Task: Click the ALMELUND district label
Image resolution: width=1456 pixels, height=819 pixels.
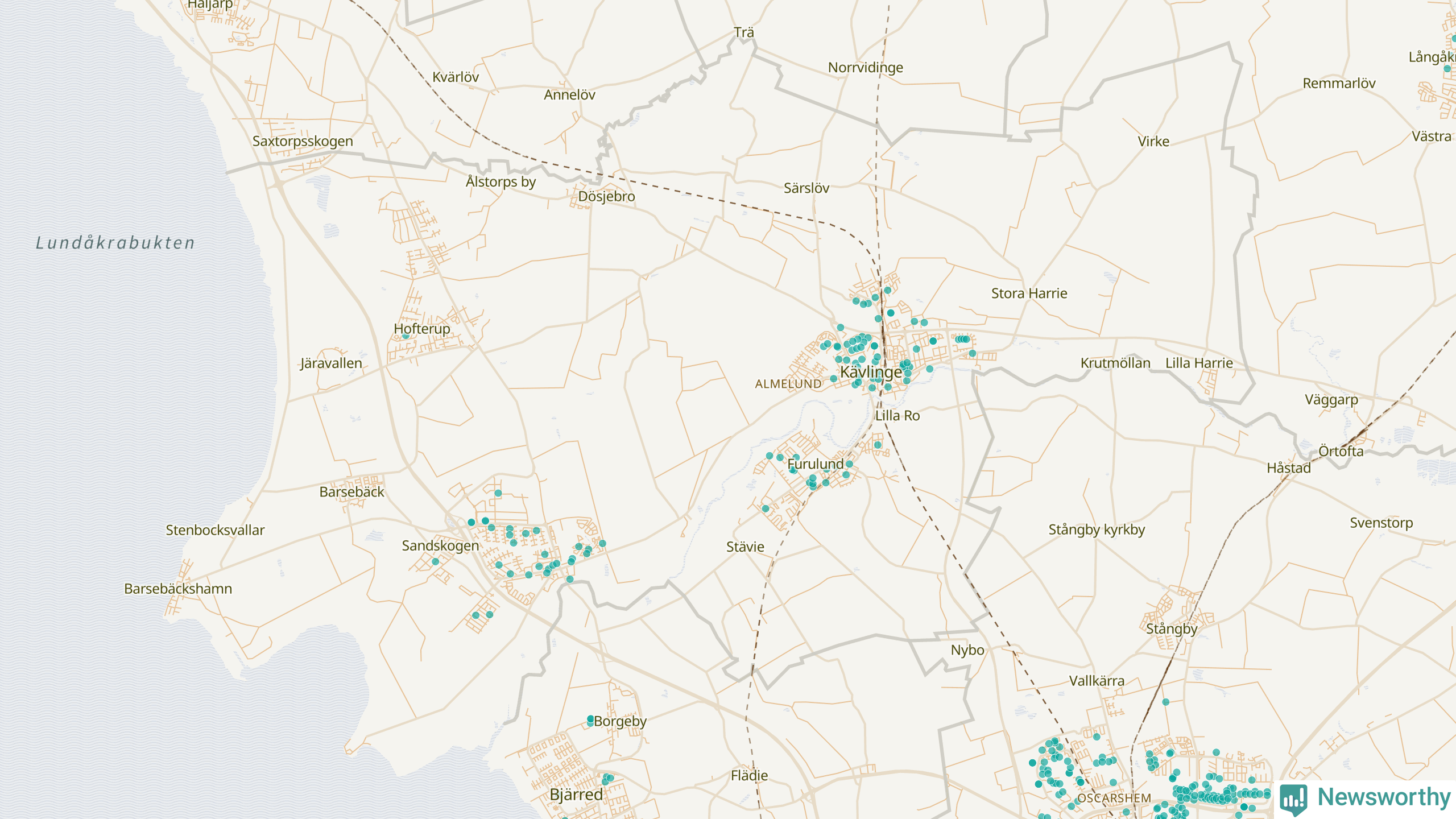Action: point(788,384)
